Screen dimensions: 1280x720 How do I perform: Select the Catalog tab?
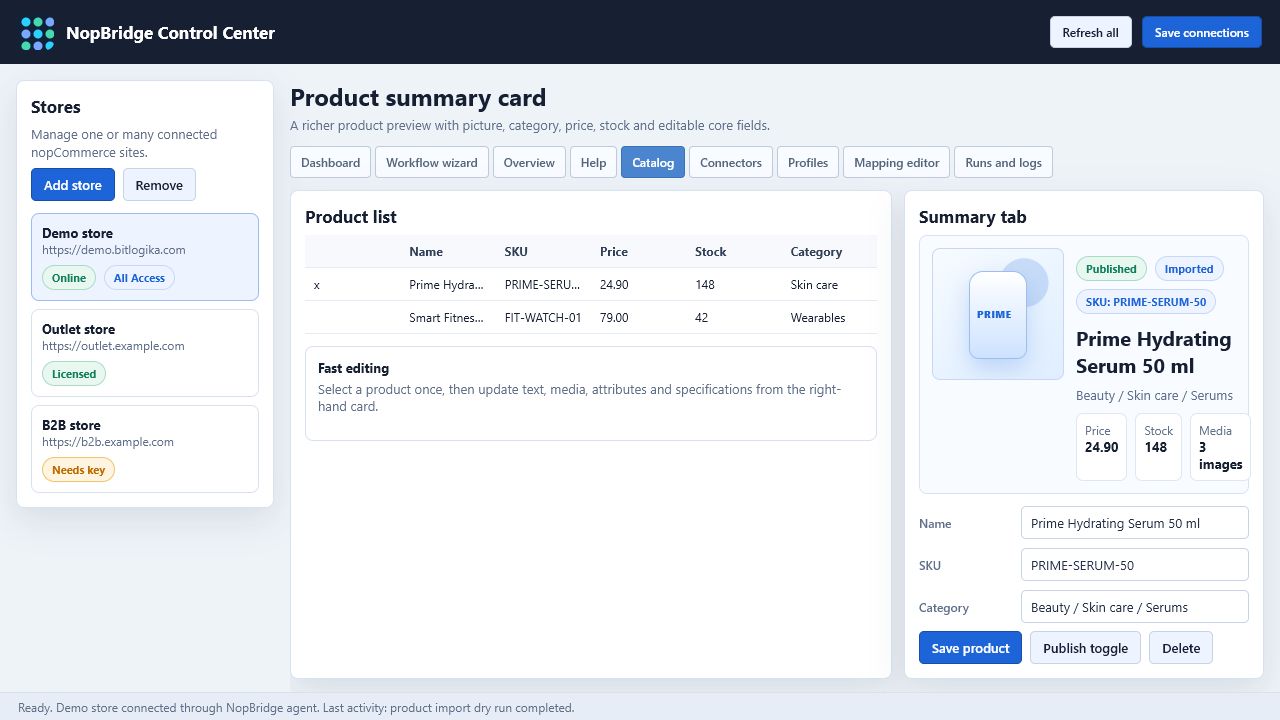pyautogui.click(x=653, y=162)
